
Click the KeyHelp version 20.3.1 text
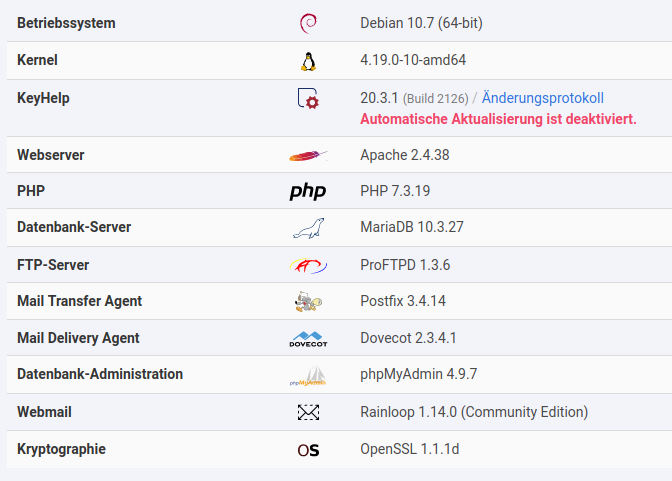click(x=379, y=98)
